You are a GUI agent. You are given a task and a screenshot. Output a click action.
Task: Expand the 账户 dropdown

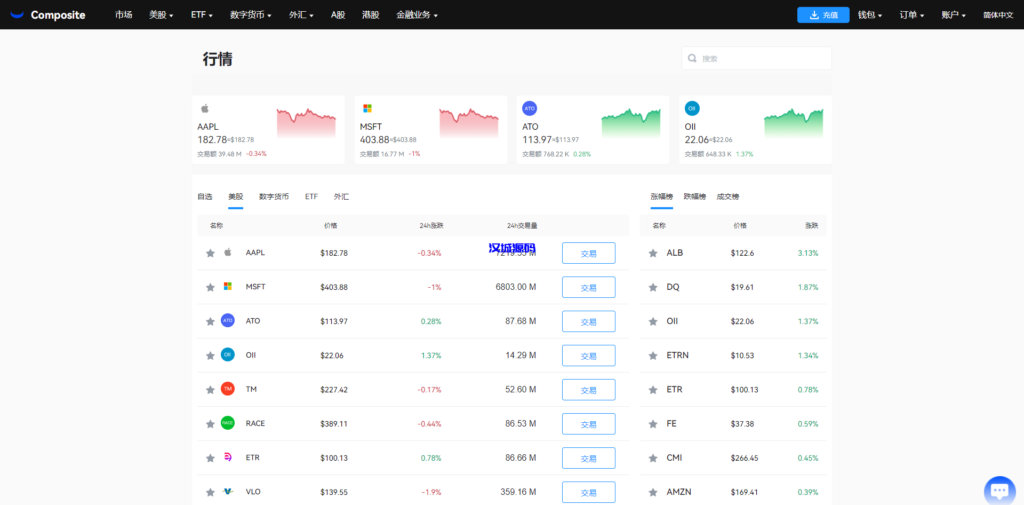click(954, 14)
